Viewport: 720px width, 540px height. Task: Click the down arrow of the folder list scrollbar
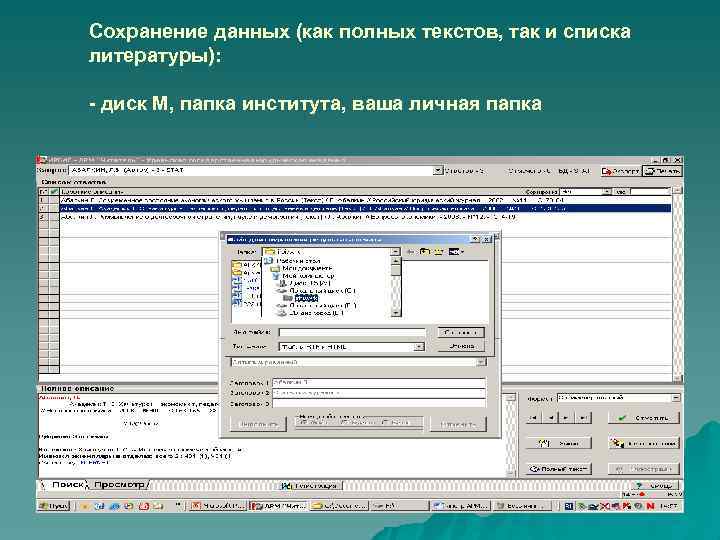click(x=396, y=313)
